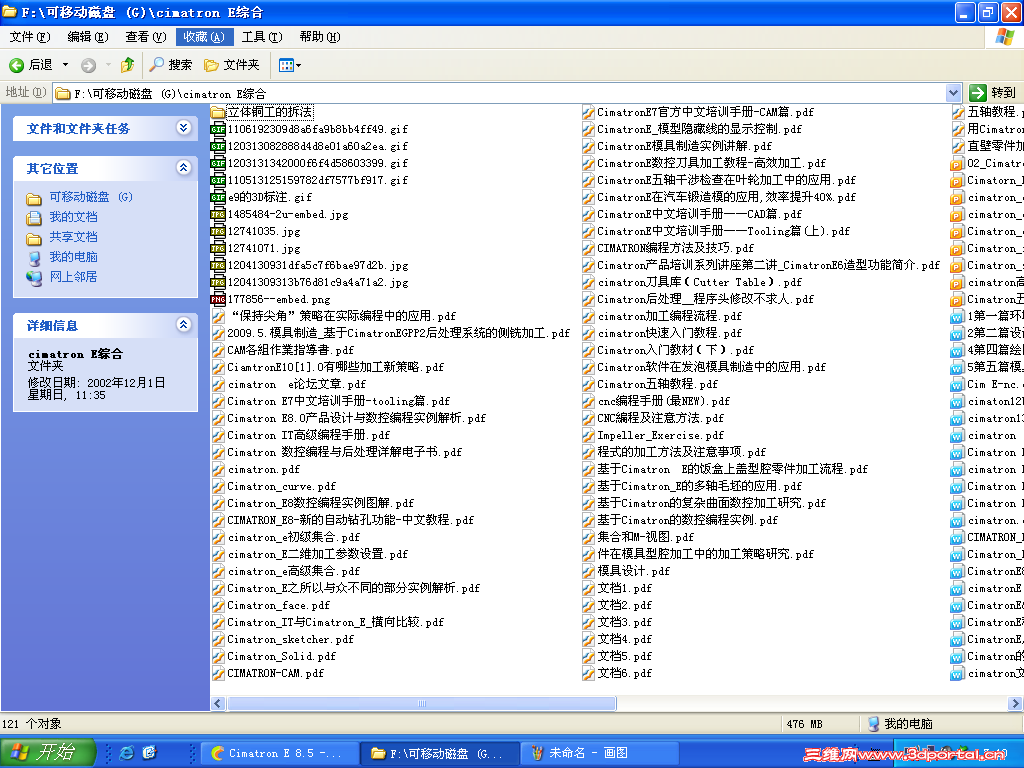Viewport: 1024px width, 768px height.
Task: Select Cimatron五轴教程.pdf file icon
Action: (x=588, y=384)
